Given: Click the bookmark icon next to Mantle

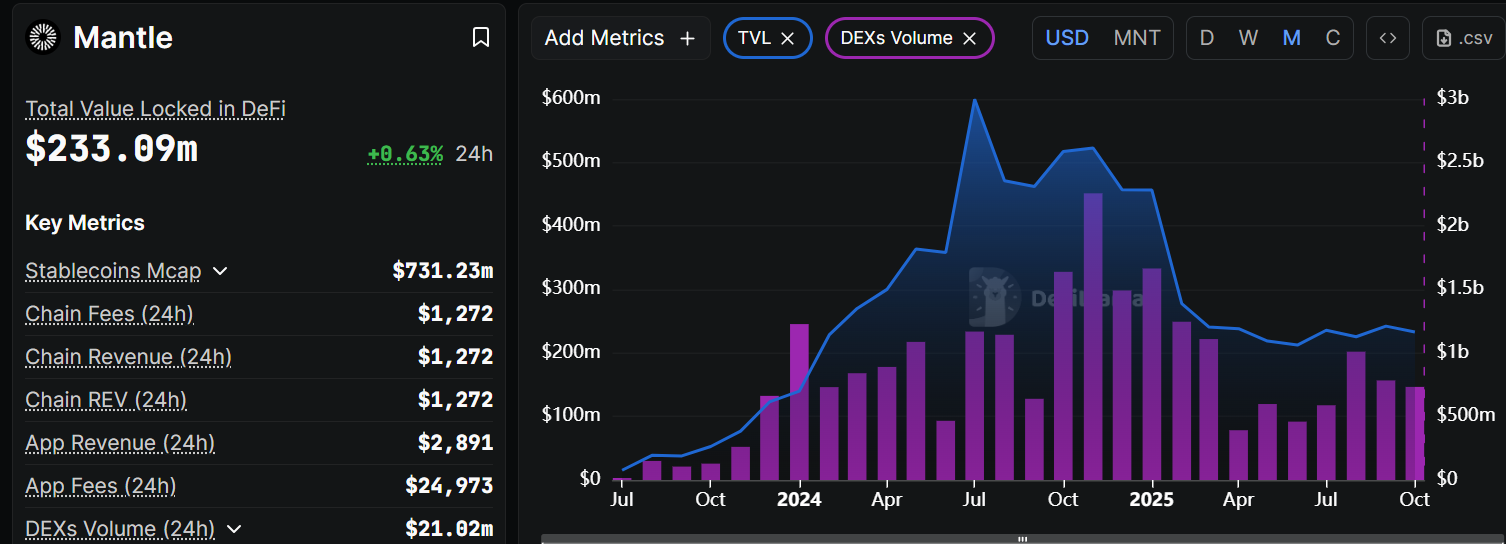Looking at the screenshot, I should pos(481,38).
